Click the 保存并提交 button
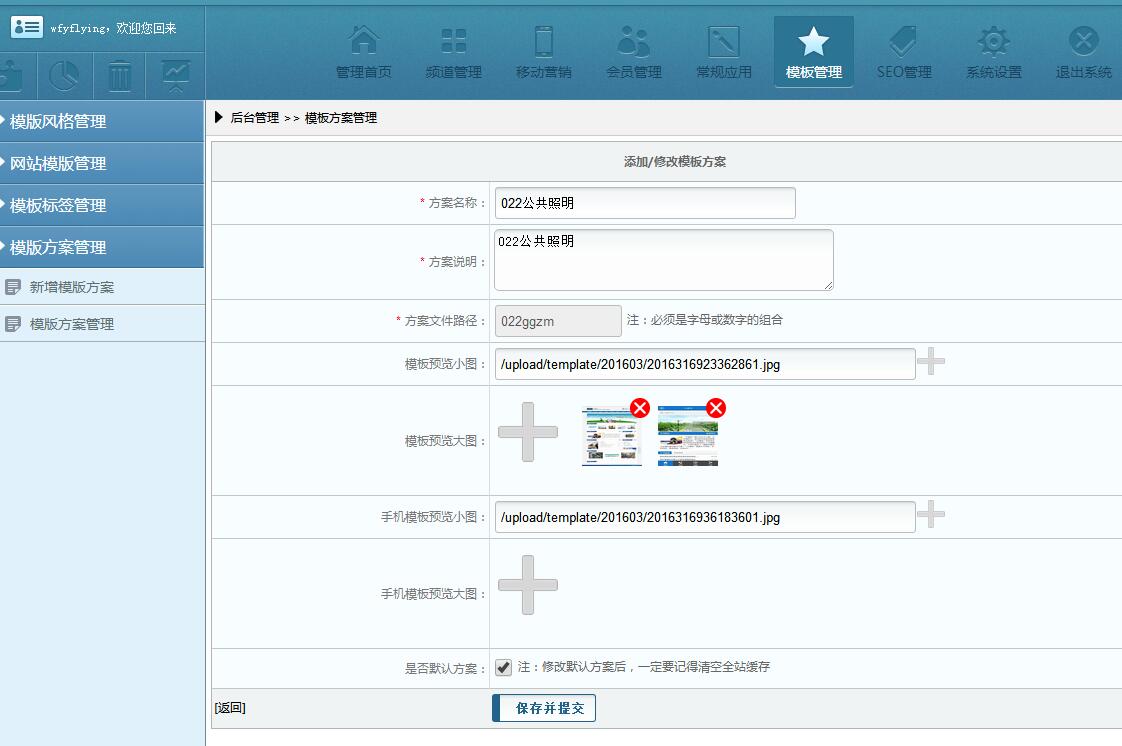Viewport: 1122px width, 746px height. click(x=545, y=708)
